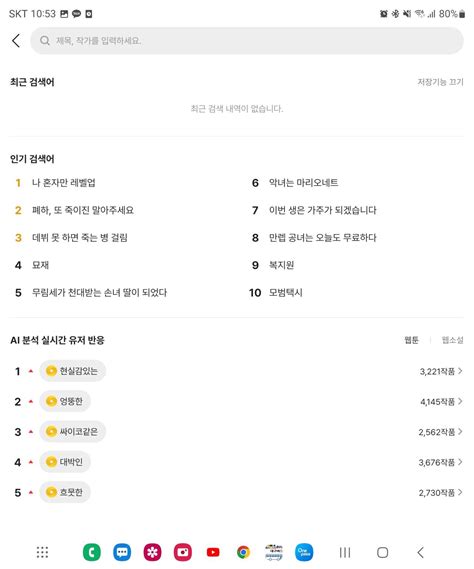Open the red camera app icon
This screenshot has height=569, width=474.
tap(183, 552)
